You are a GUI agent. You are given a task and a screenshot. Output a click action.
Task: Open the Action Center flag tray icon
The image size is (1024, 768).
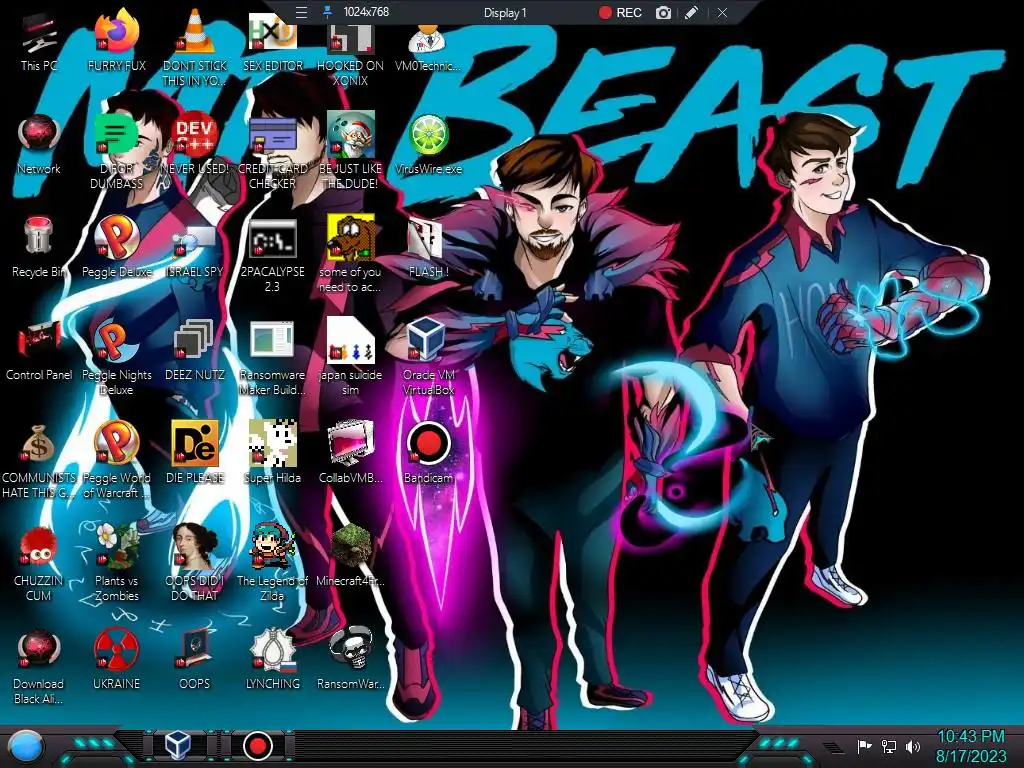865,746
